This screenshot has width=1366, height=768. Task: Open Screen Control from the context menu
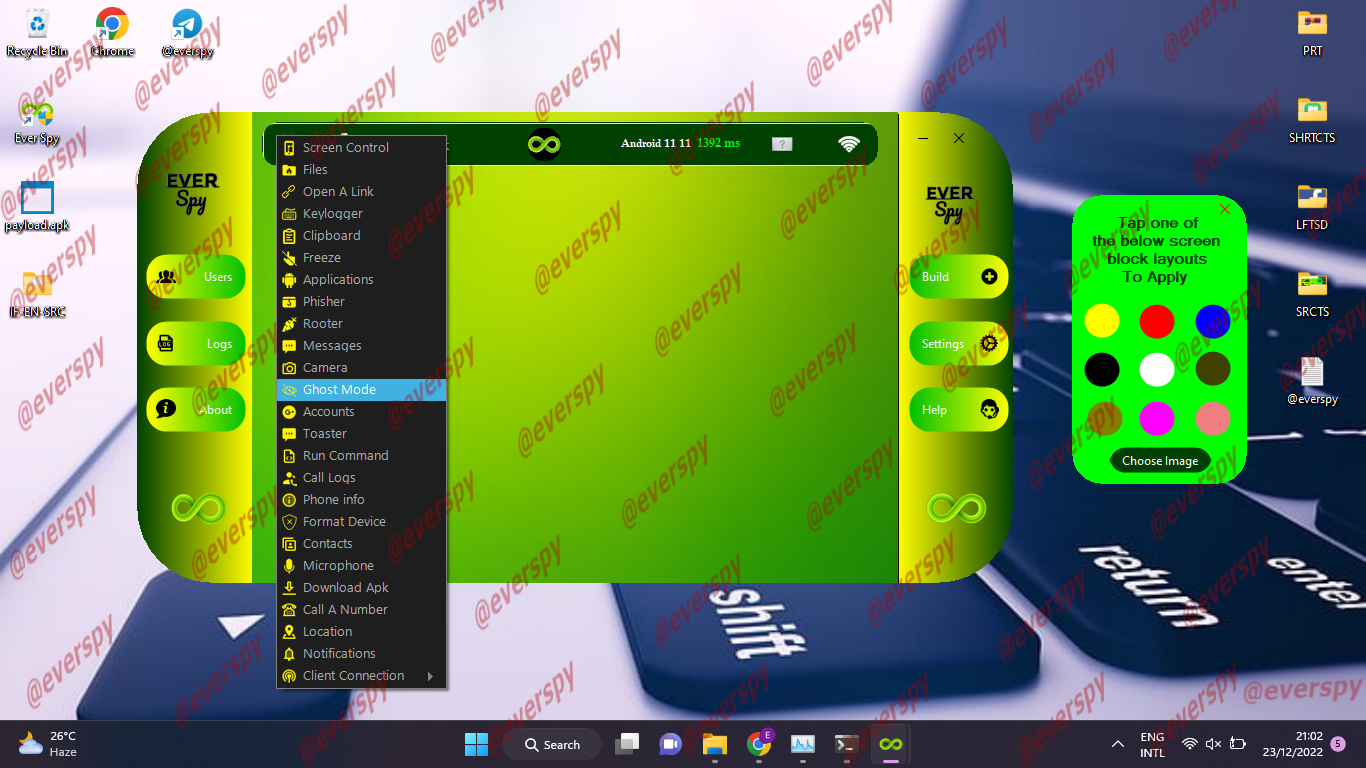(361, 147)
